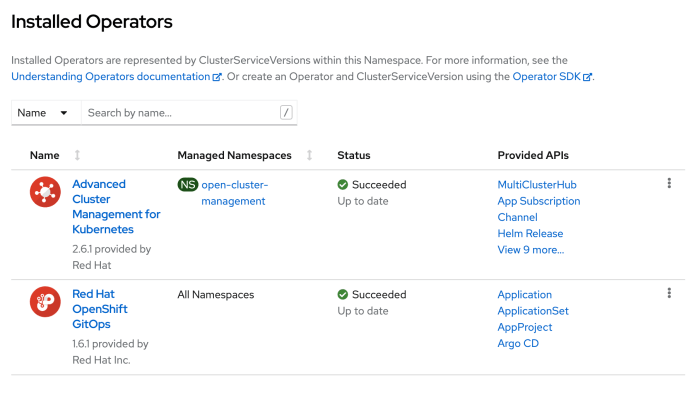This screenshot has width=696, height=400.
Task: Click Up to date text in Advanced Cluster row
Action: tap(363, 201)
